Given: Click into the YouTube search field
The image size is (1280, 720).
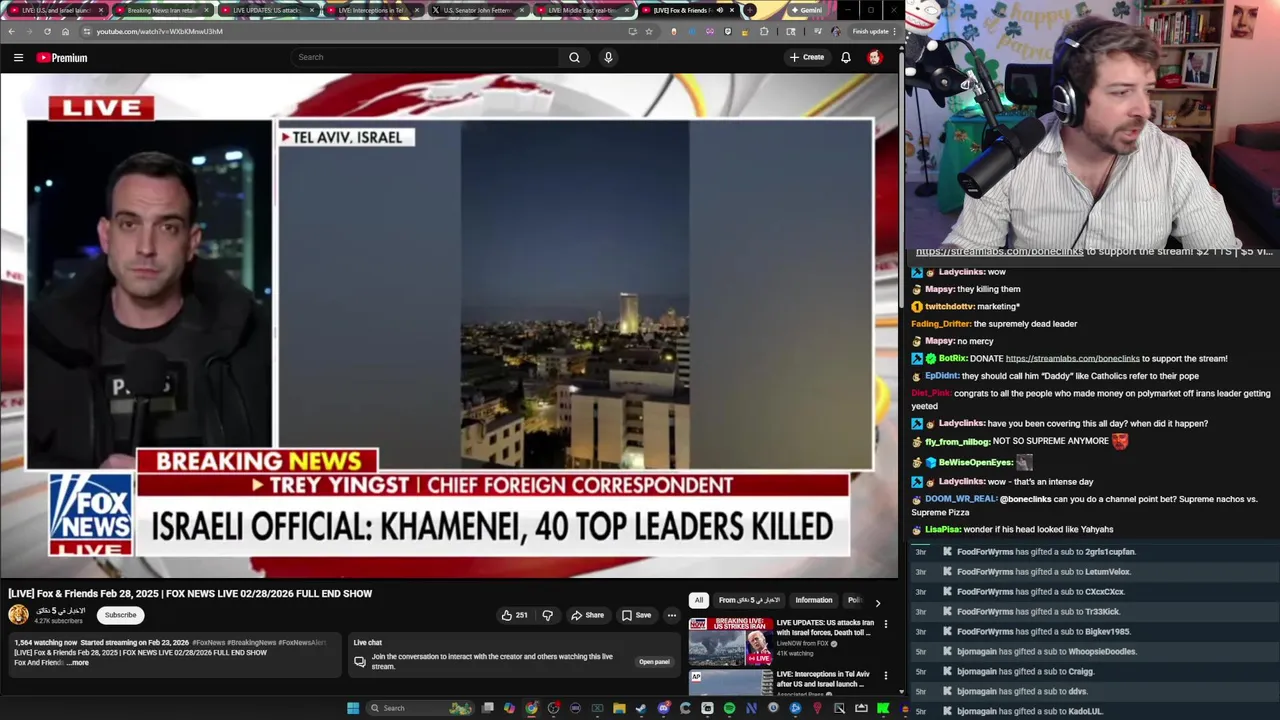Looking at the screenshot, I should [426, 57].
